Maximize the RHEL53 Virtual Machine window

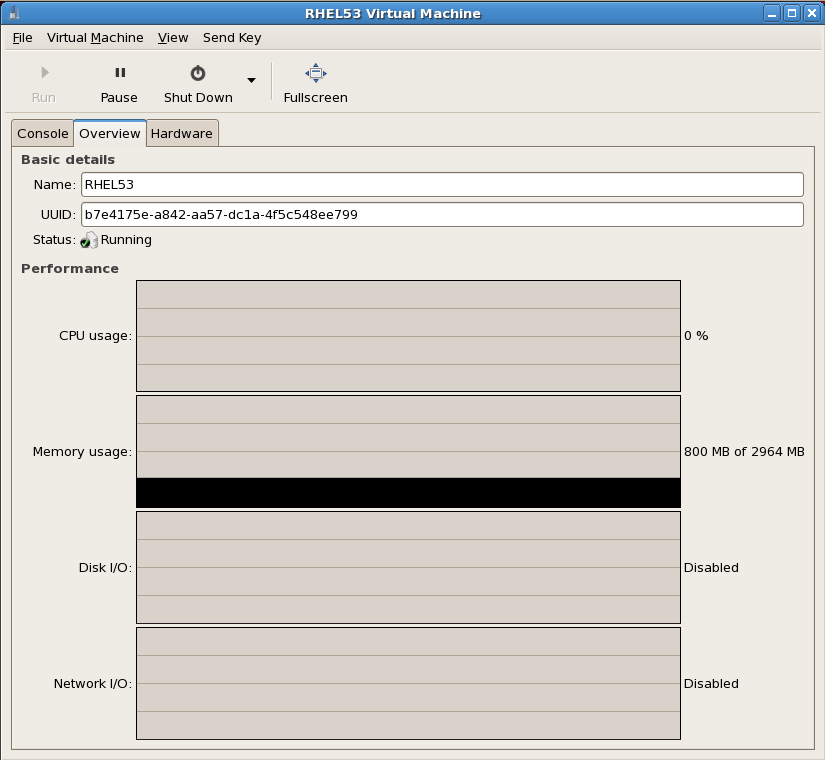792,13
